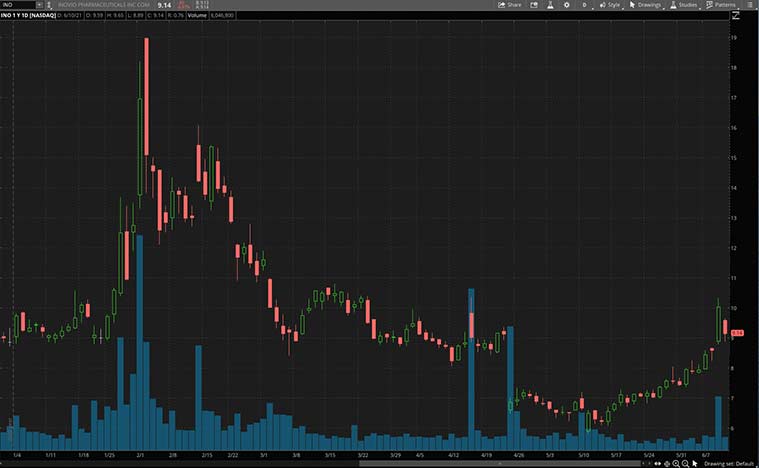Expand the Patterns dropdown
759x468 pixels.
pos(722,5)
